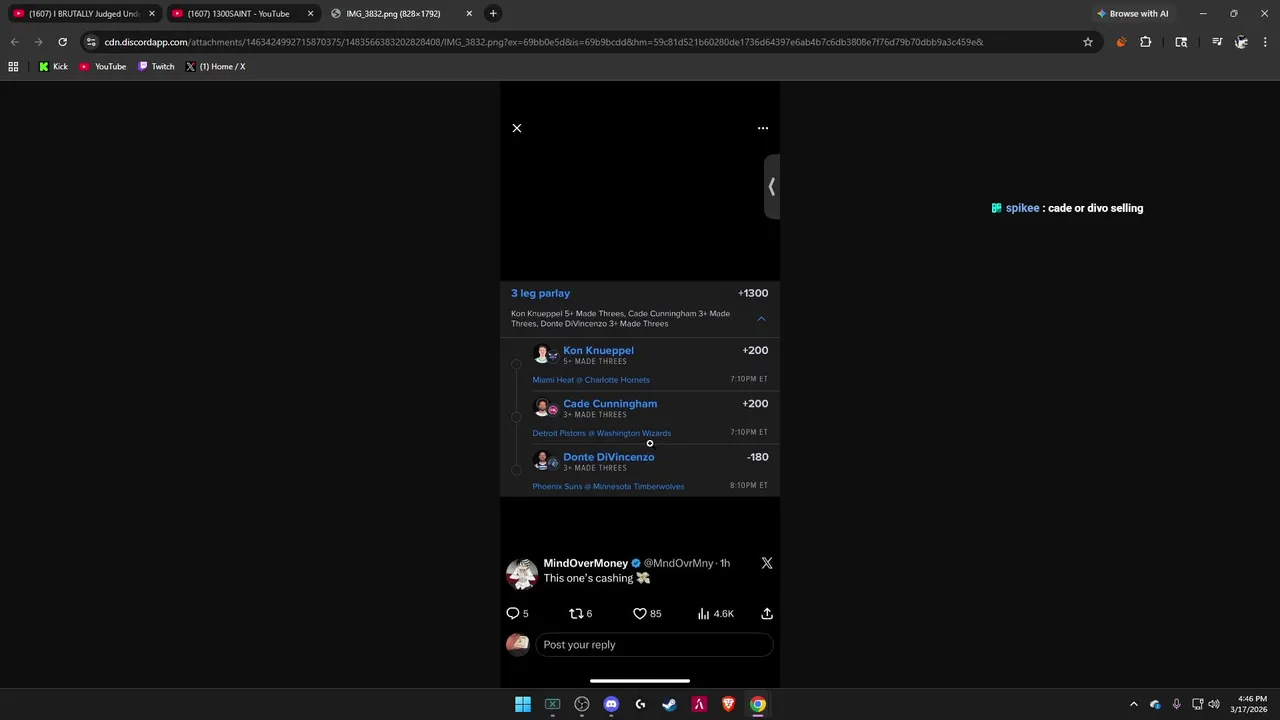
Task: Click Browse with AI button
Action: click(x=1133, y=14)
